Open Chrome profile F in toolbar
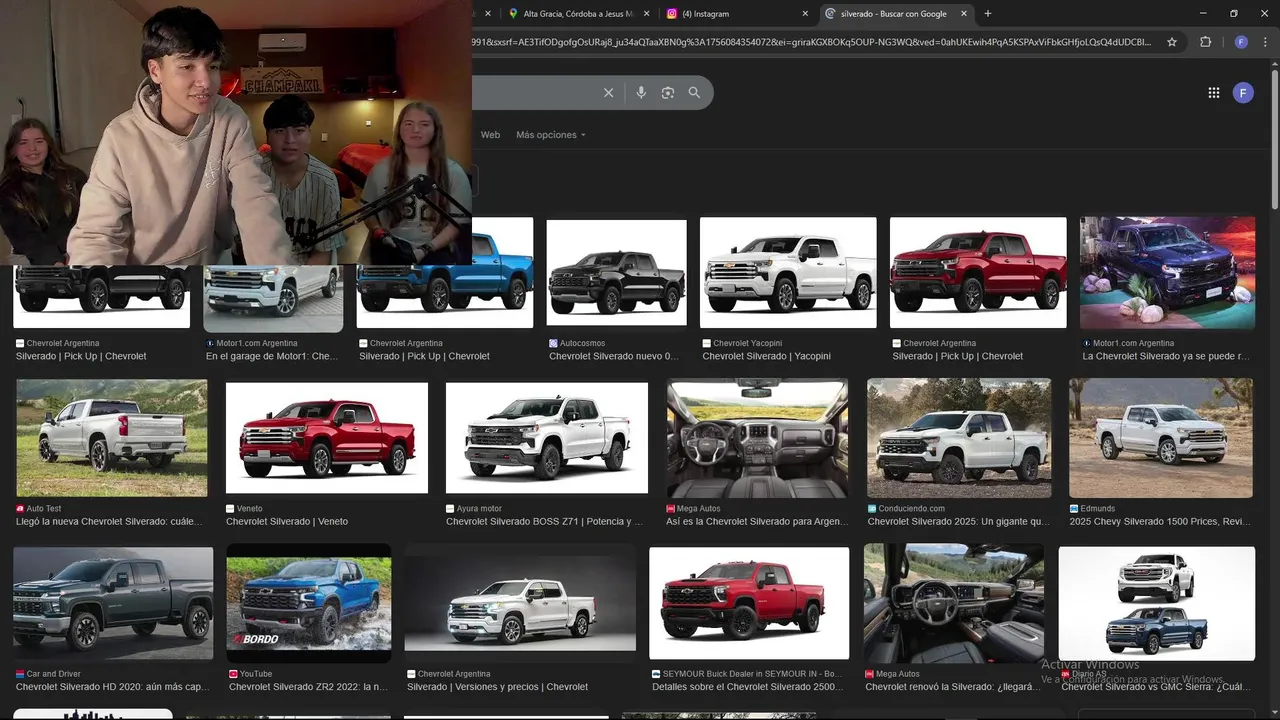 coord(1241,42)
